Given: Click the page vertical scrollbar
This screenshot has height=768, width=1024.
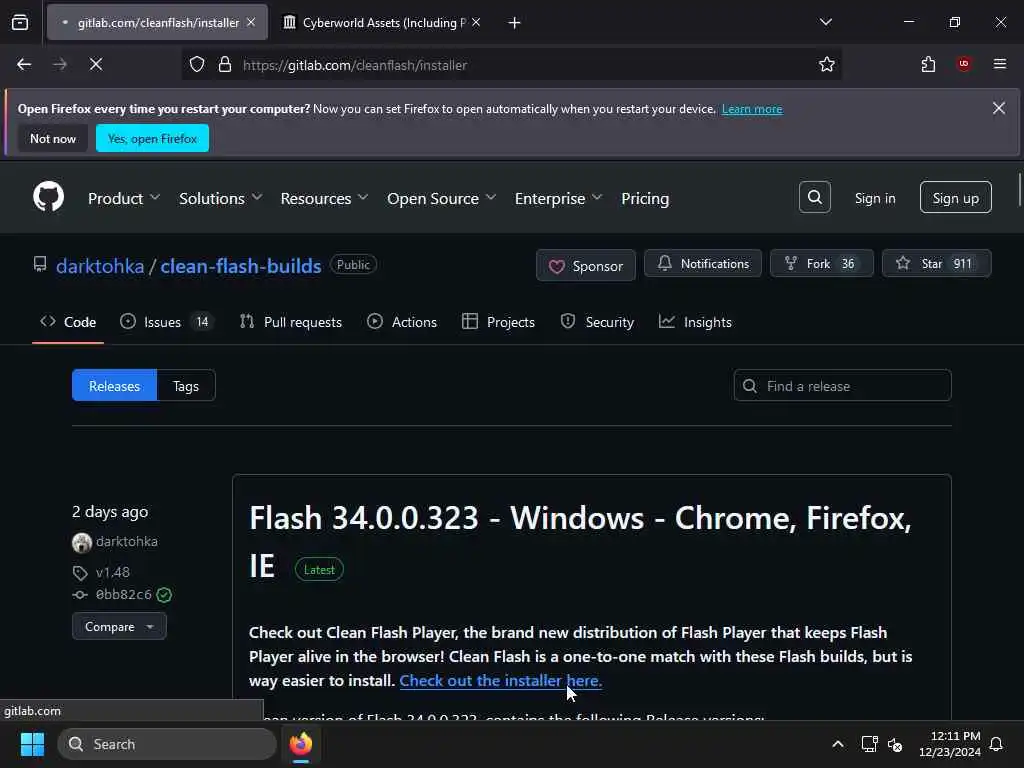Looking at the screenshot, I should pos(1019,190).
